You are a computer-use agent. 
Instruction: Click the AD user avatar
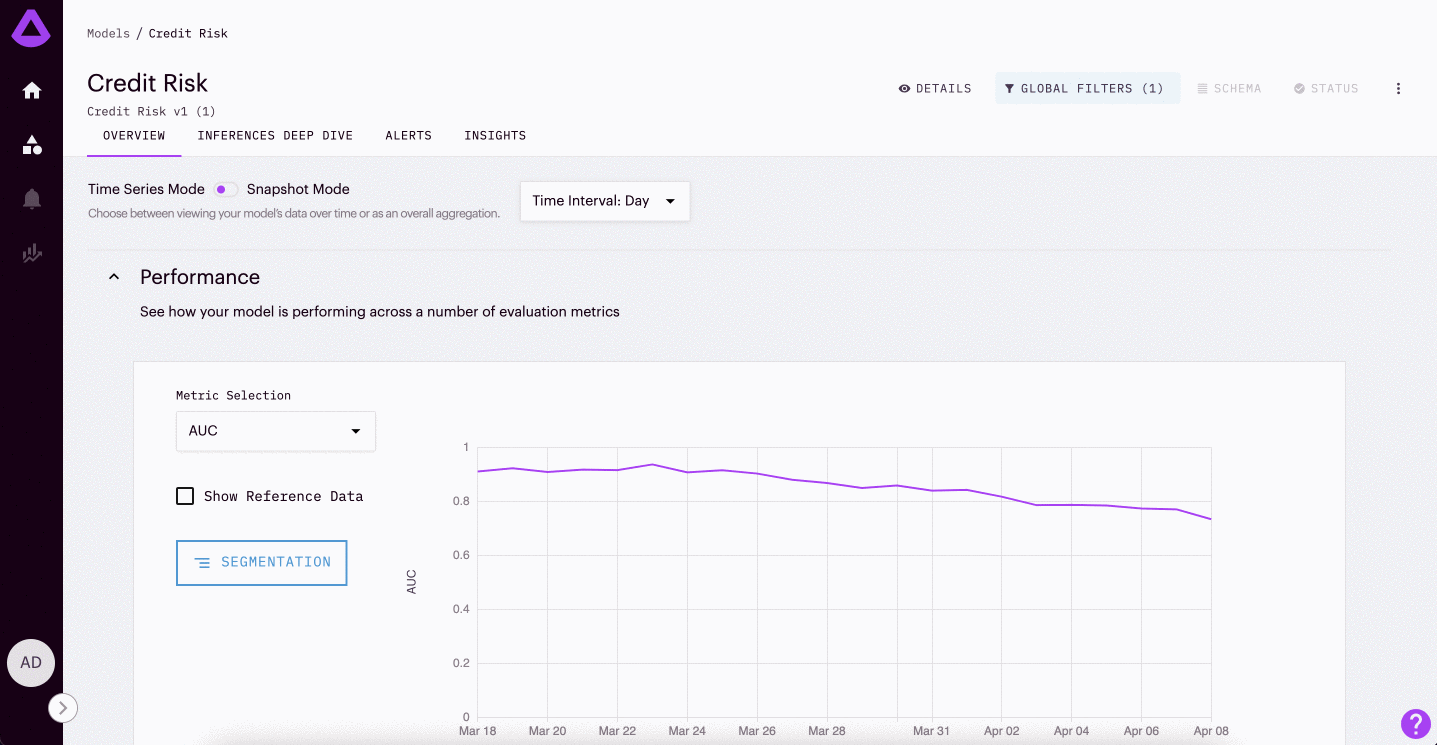tap(31, 663)
